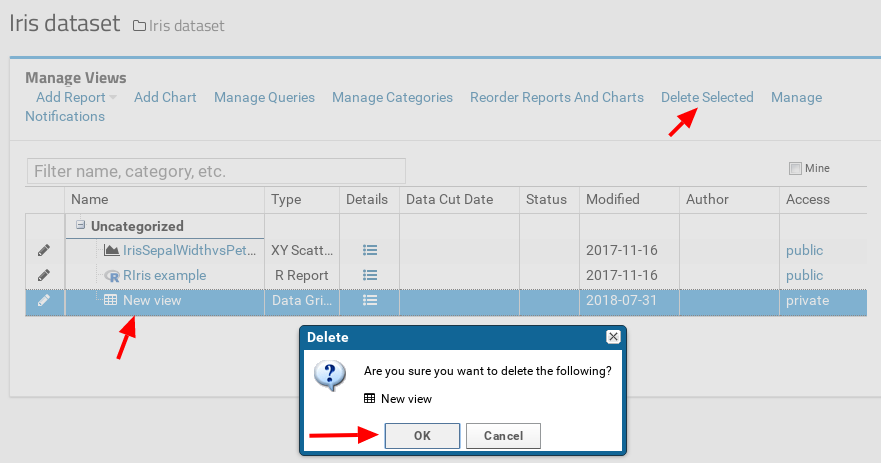Open the Add Report dropdown
881x463 pixels.
point(76,97)
